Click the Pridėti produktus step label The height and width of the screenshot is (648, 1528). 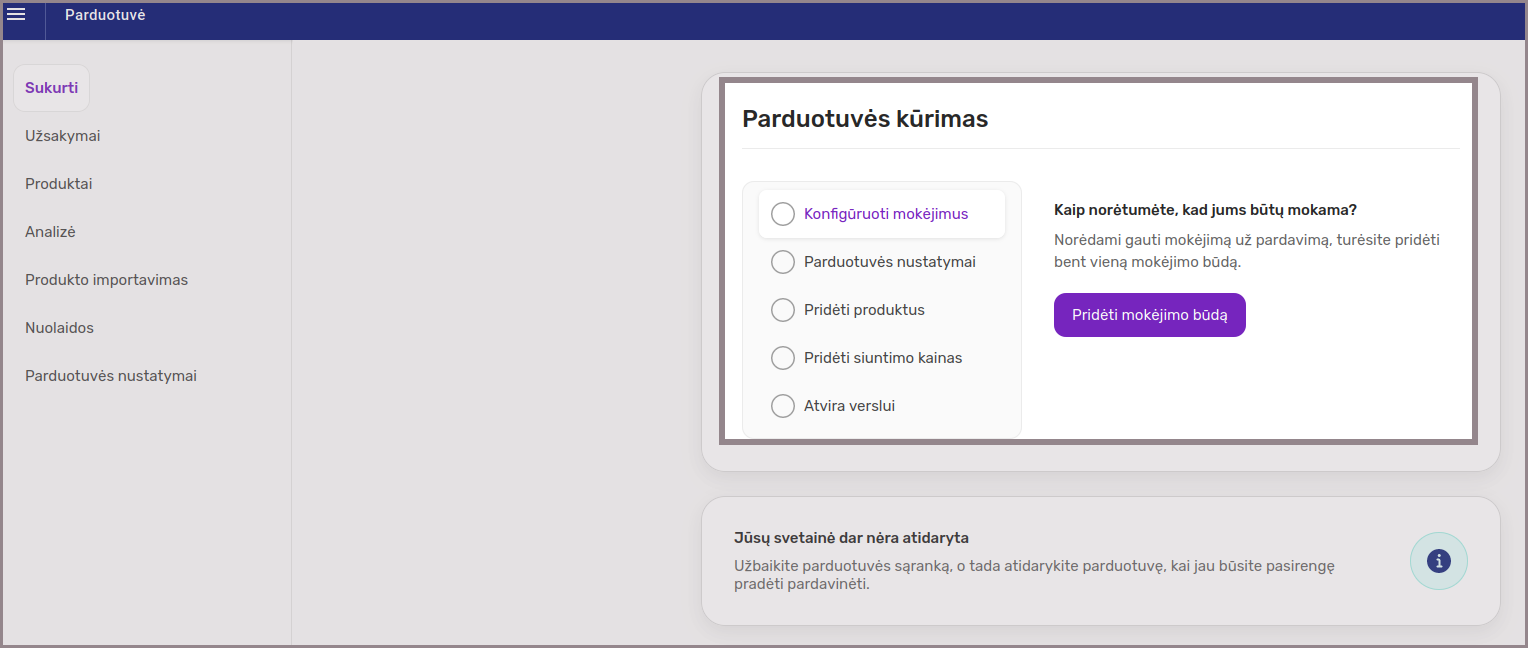[x=864, y=310]
